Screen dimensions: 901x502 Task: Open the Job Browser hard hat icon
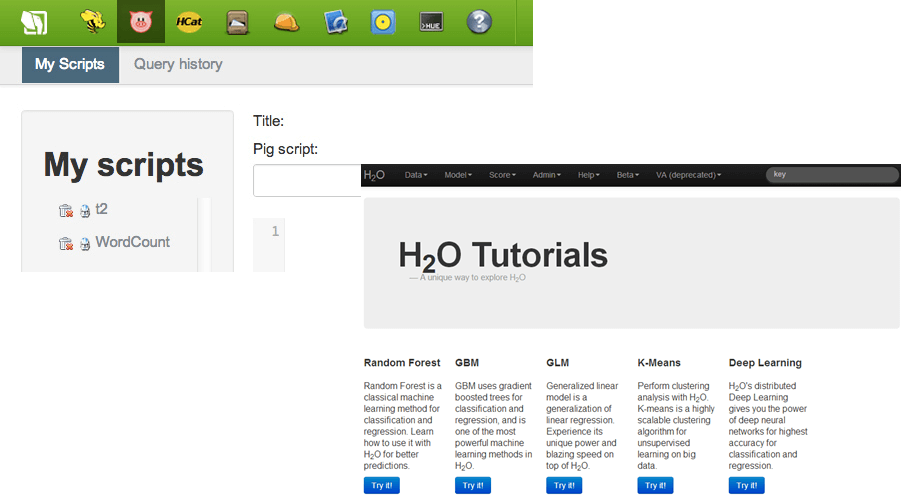pyautogui.click(x=286, y=22)
